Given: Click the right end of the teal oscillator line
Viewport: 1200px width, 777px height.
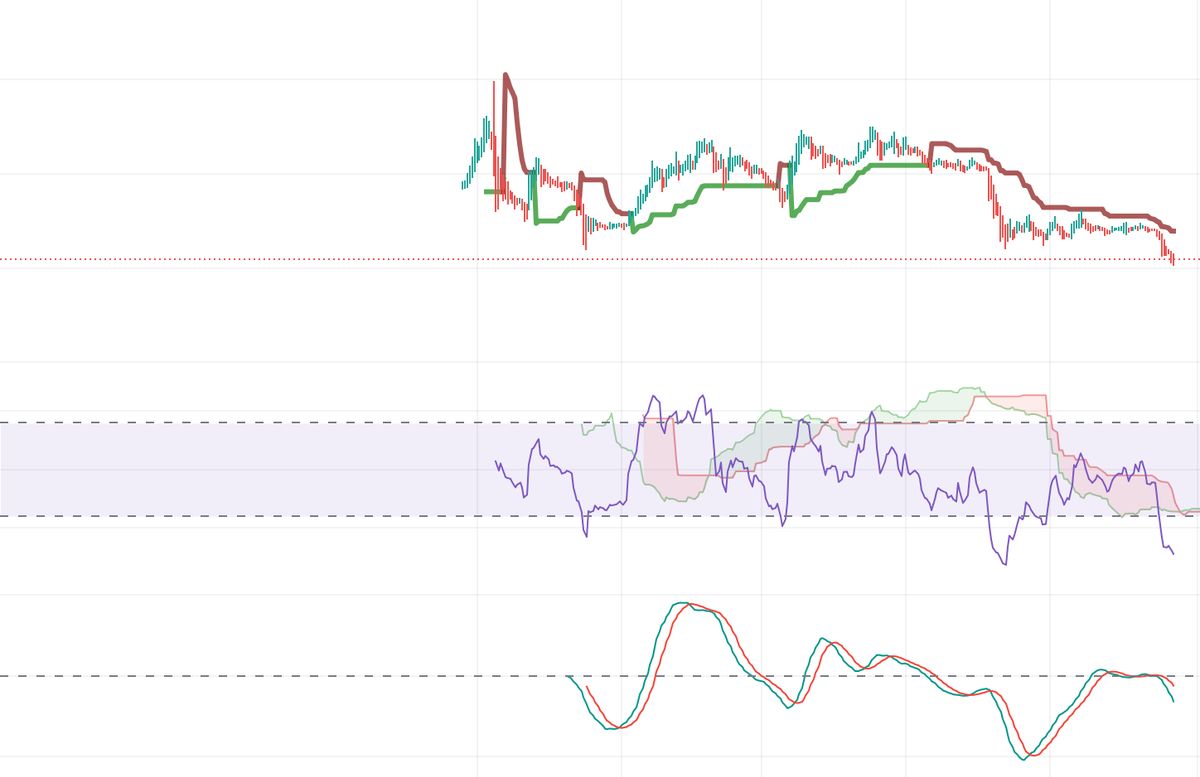Looking at the screenshot, I should (1173, 701).
